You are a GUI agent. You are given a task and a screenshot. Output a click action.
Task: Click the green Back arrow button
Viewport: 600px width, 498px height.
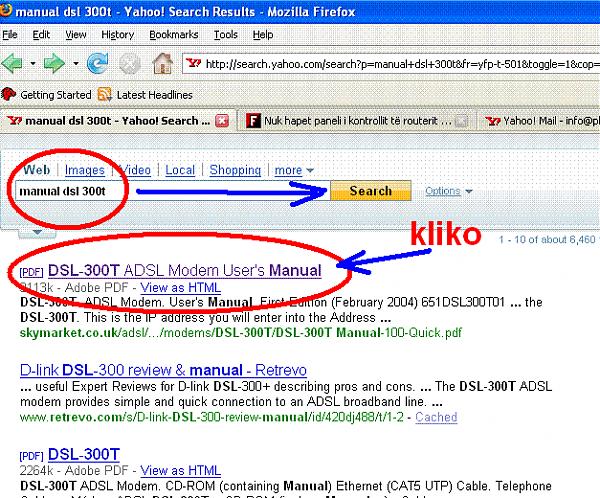coord(12,63)
